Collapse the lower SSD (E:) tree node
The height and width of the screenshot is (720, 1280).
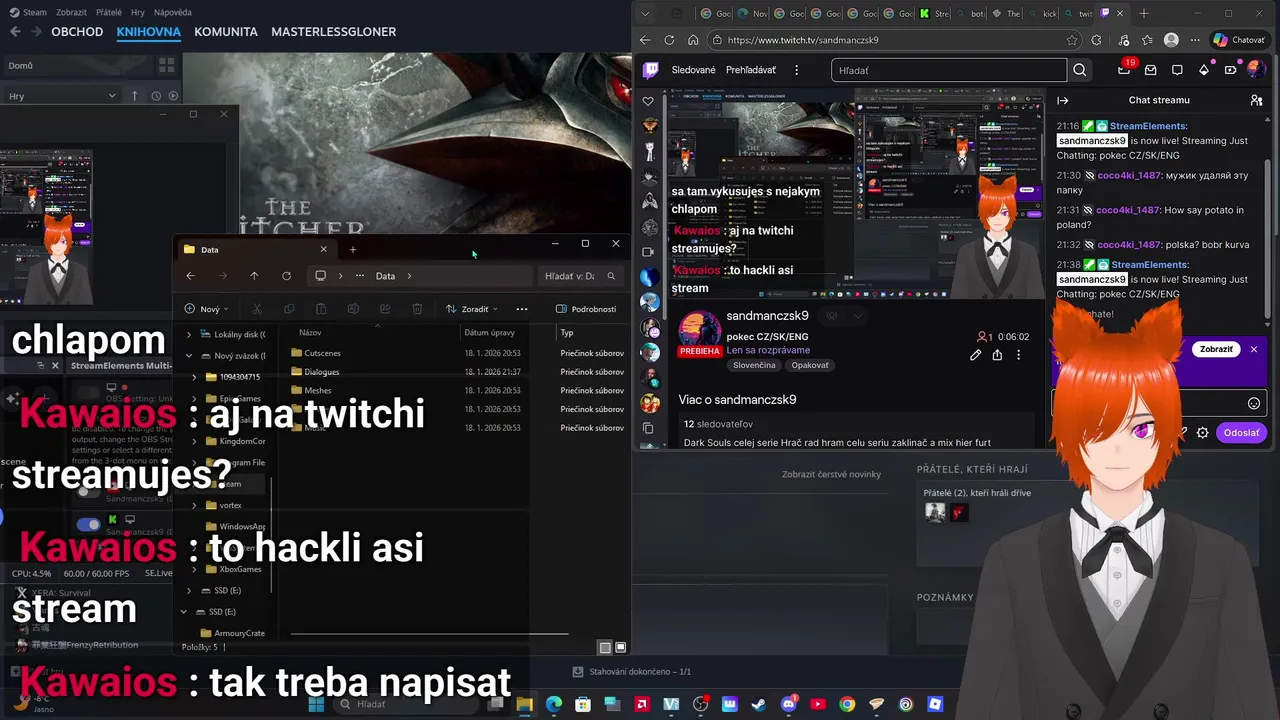pyautogui.click(x=184, y=611)
